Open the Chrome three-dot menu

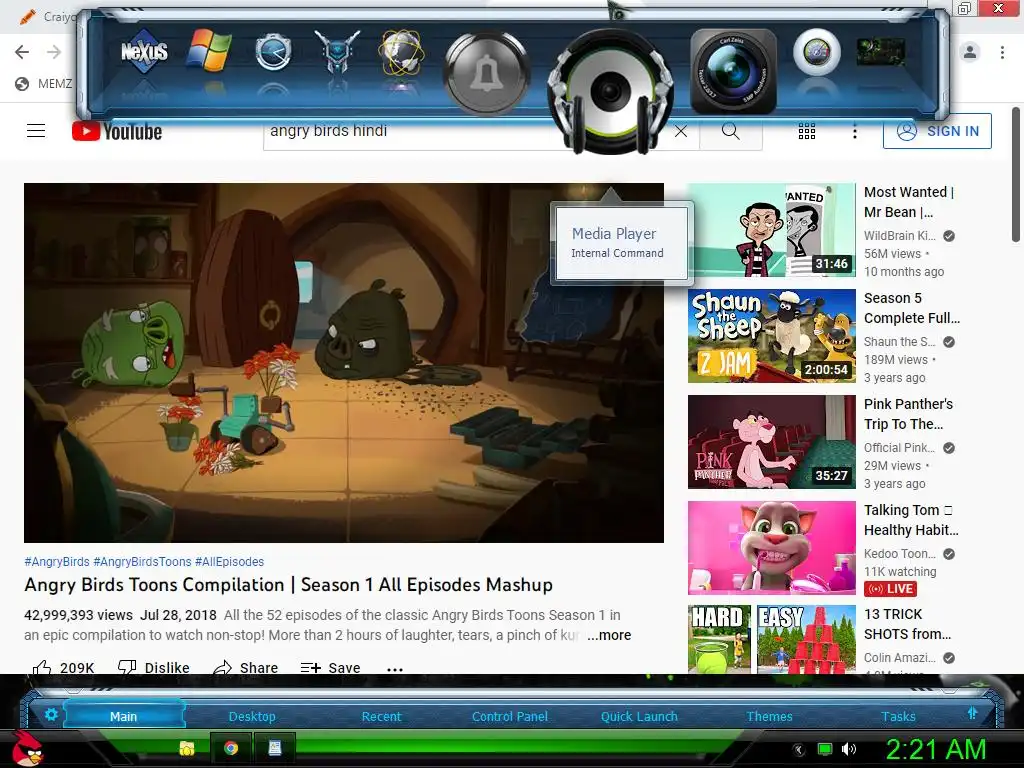pos(1002,52)
